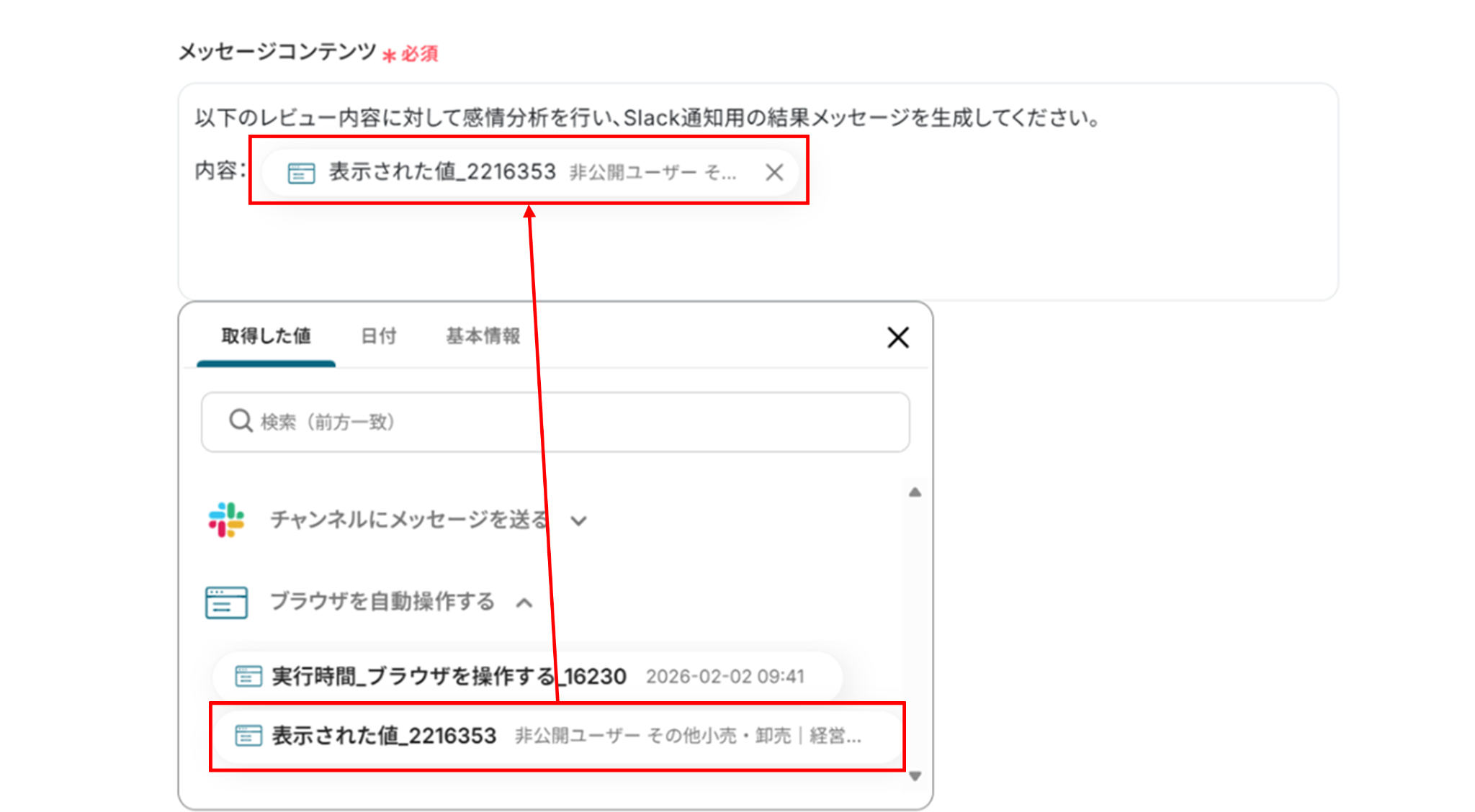The height and width of the screenshot is (812, 1475).
Task: Expand チャンネルにメッセージを送る chevron
Action: [578, 520]
